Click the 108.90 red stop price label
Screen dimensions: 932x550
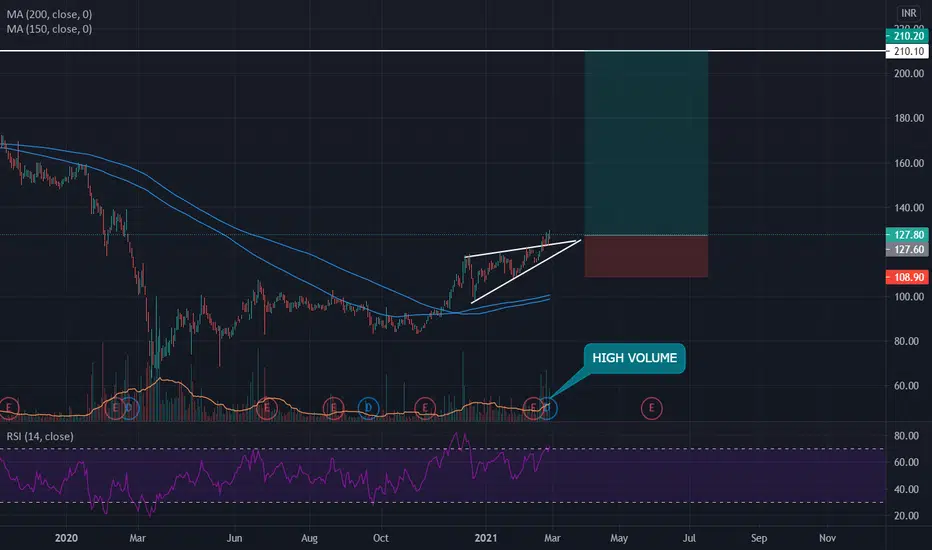907,278
